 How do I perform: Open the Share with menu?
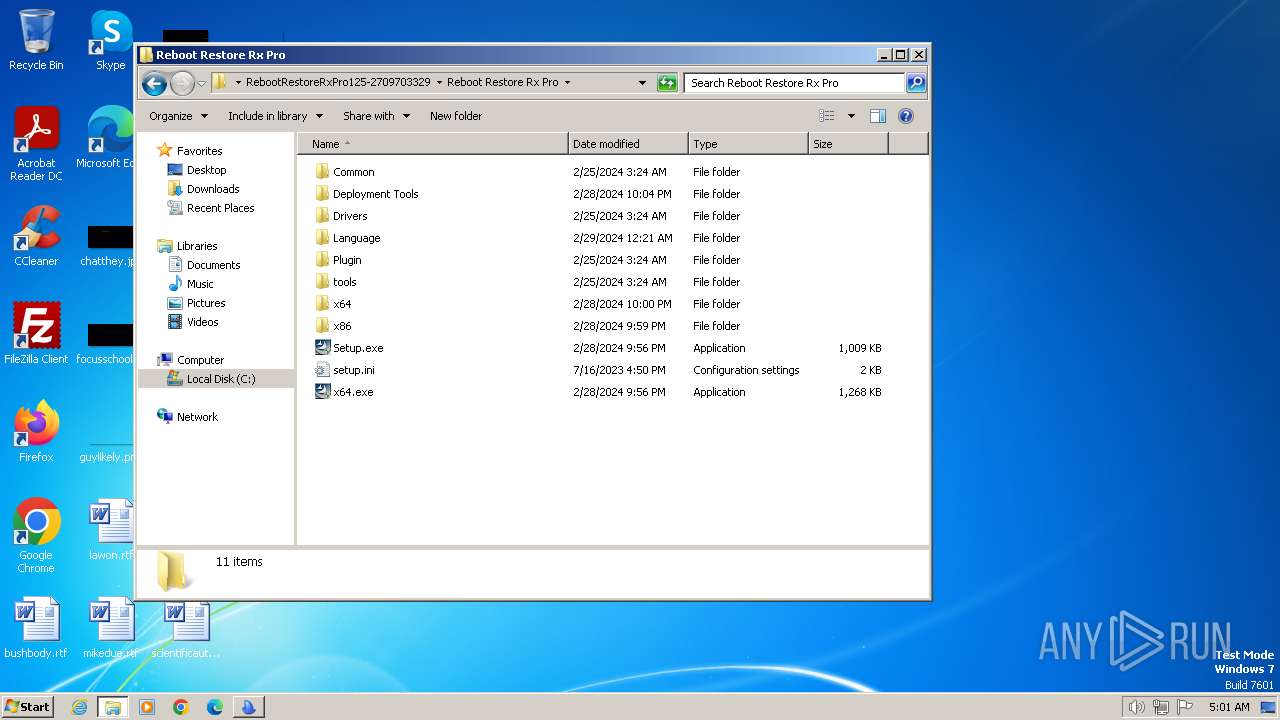click(x=376, y=116)
